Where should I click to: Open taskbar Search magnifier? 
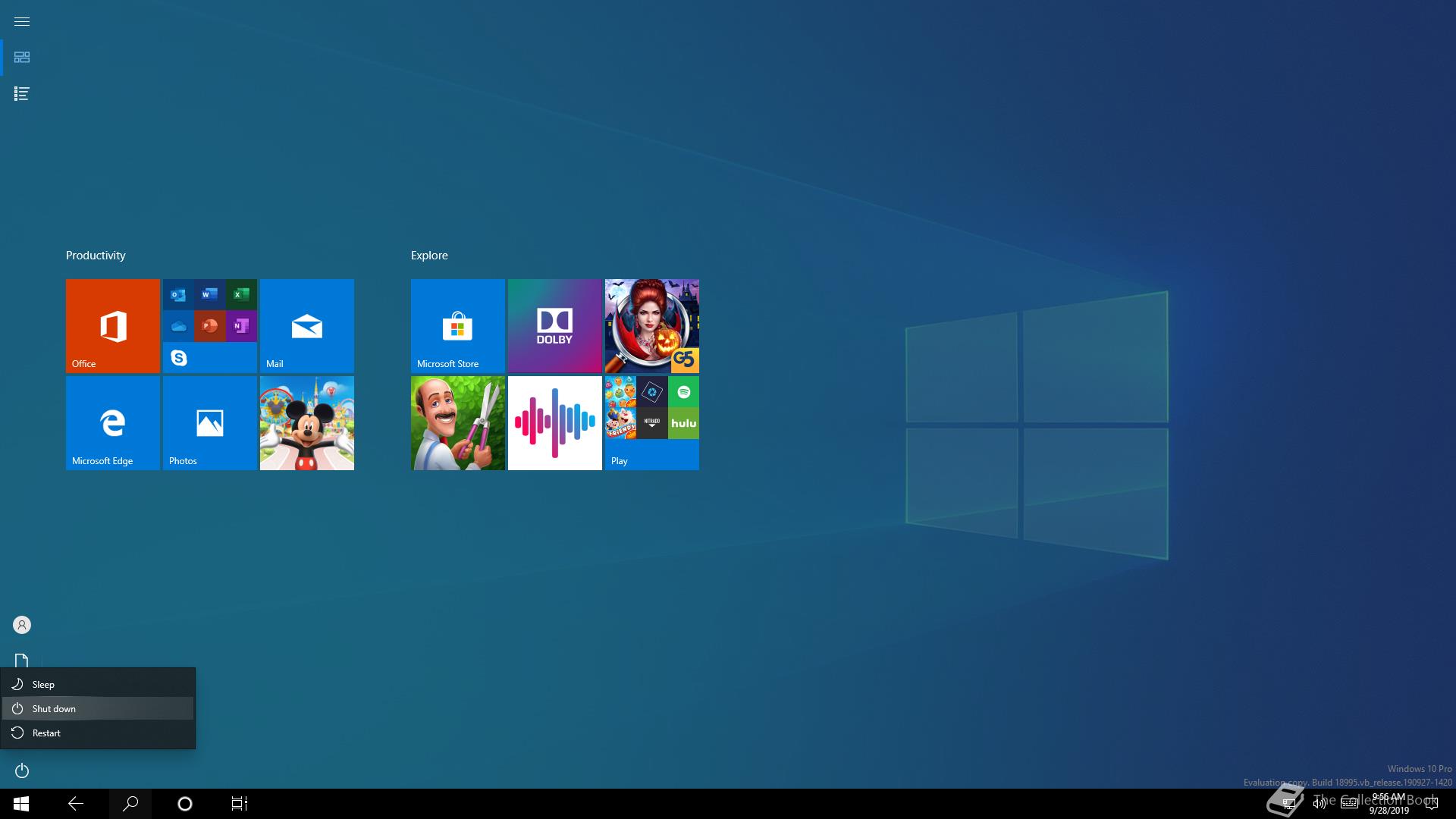[130, 804]
